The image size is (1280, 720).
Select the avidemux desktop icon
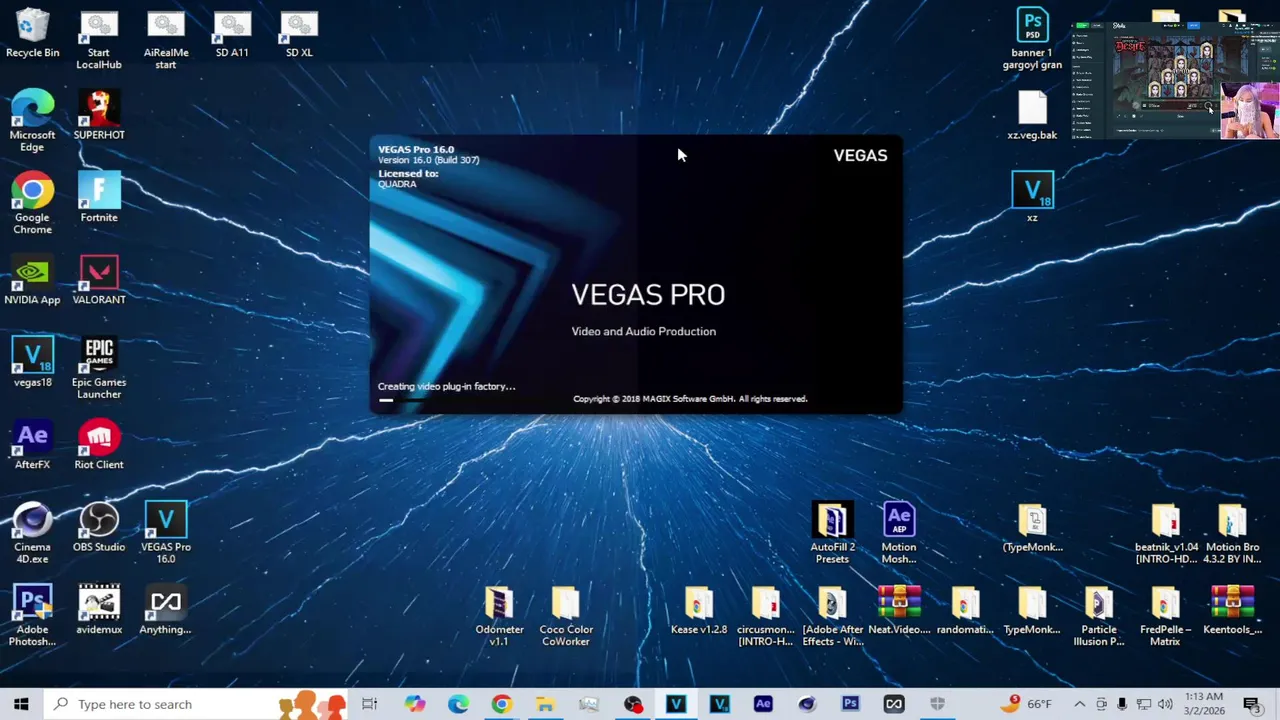99,609
